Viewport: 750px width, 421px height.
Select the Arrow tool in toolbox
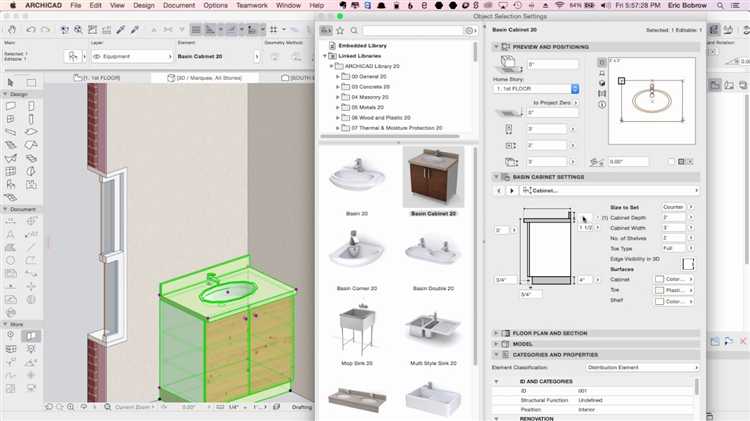pyautogui.click(x=11, y=82)
